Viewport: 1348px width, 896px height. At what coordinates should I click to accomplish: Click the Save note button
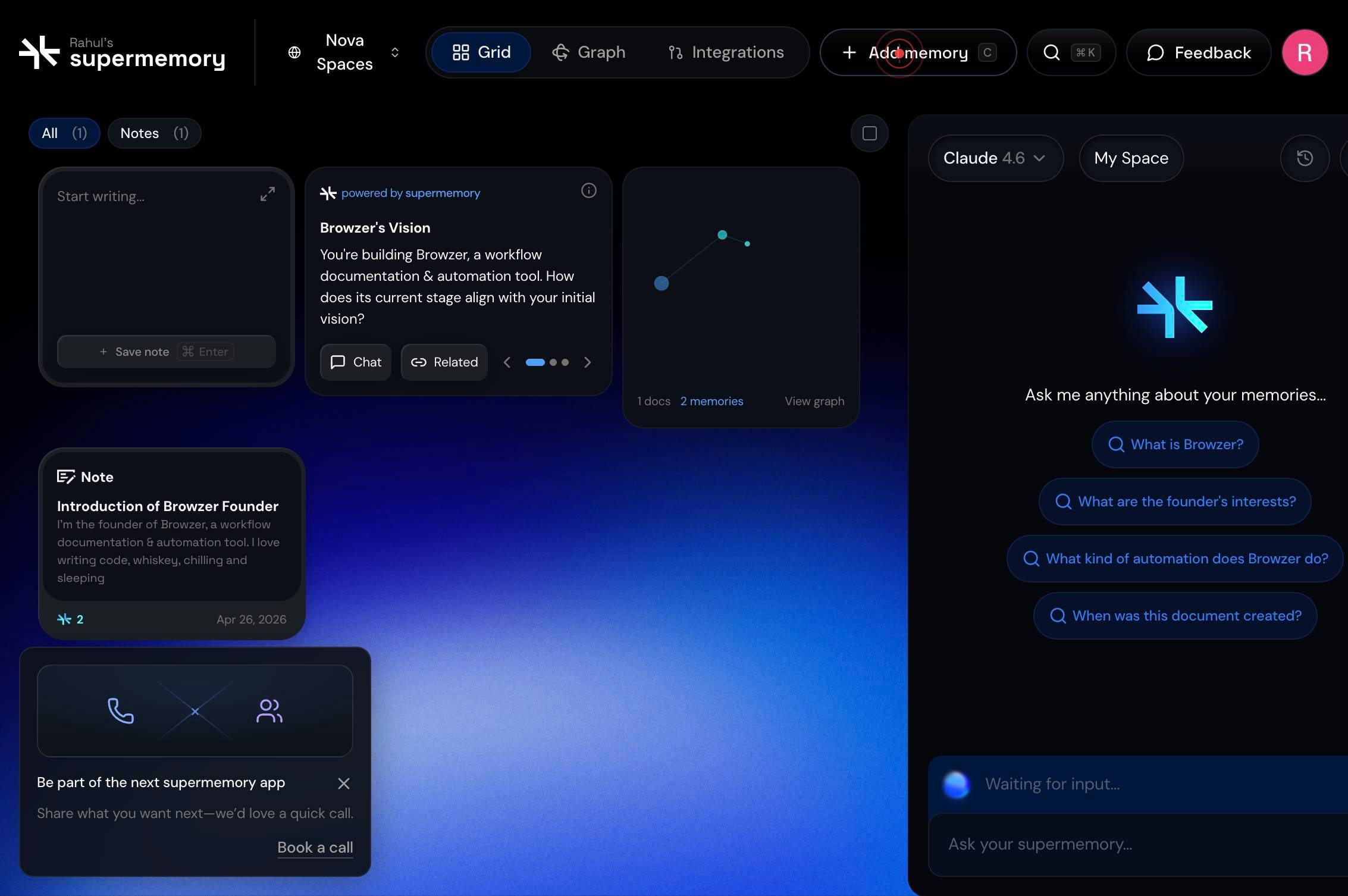tap(167, 352)
